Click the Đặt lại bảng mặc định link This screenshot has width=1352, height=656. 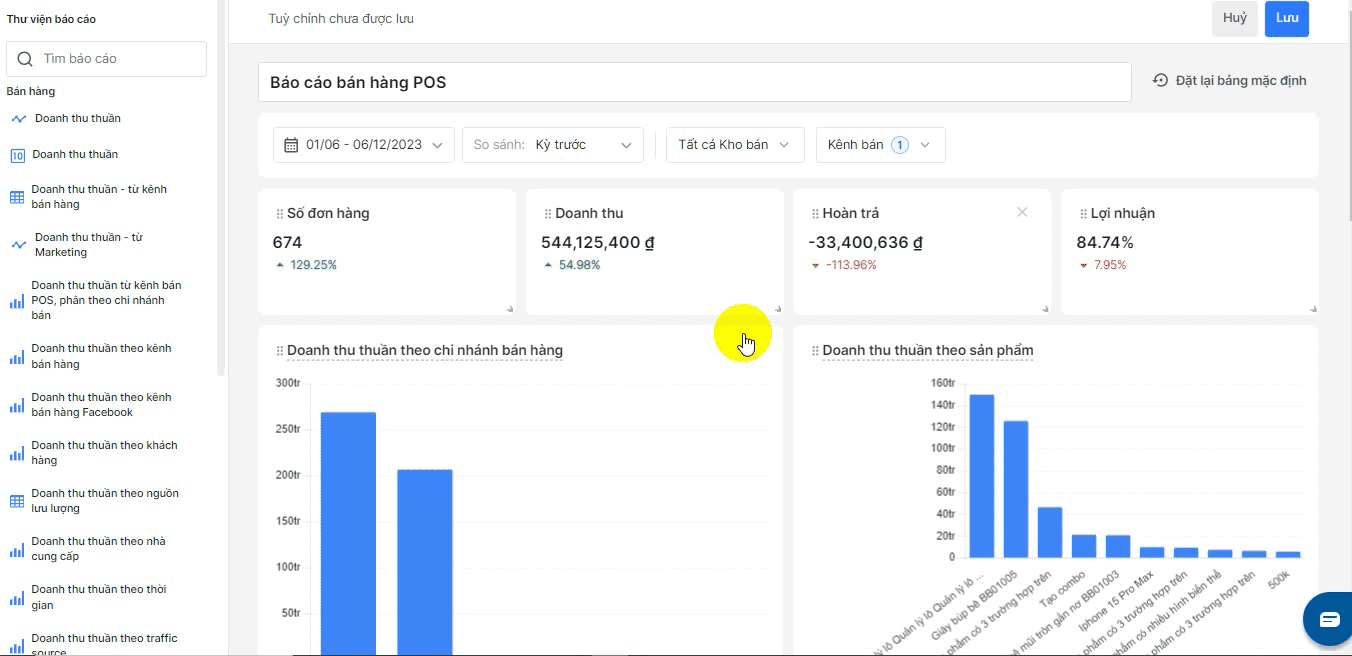coord(1240,81)
